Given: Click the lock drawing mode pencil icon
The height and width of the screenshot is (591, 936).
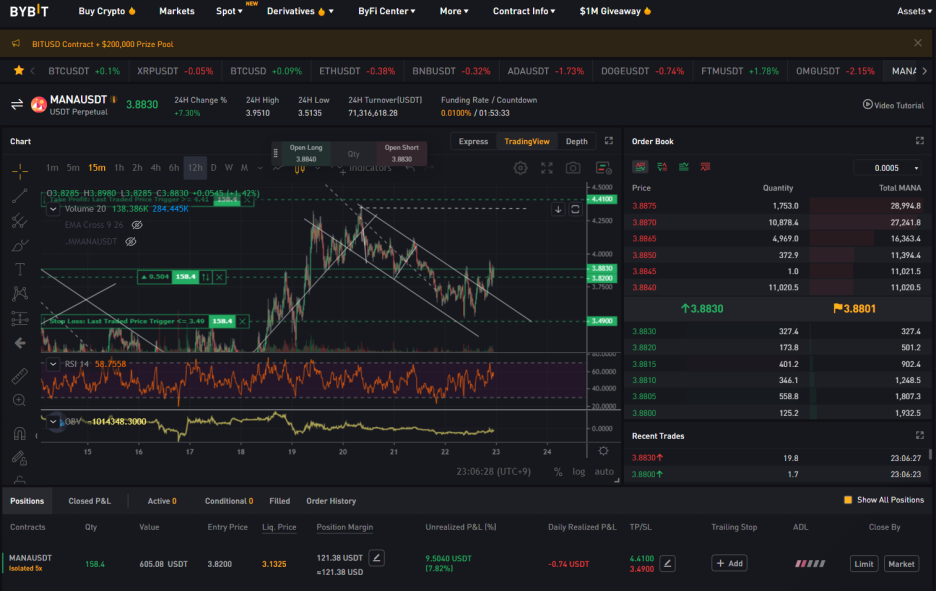Looking at the screenshot, I should 20,458.
